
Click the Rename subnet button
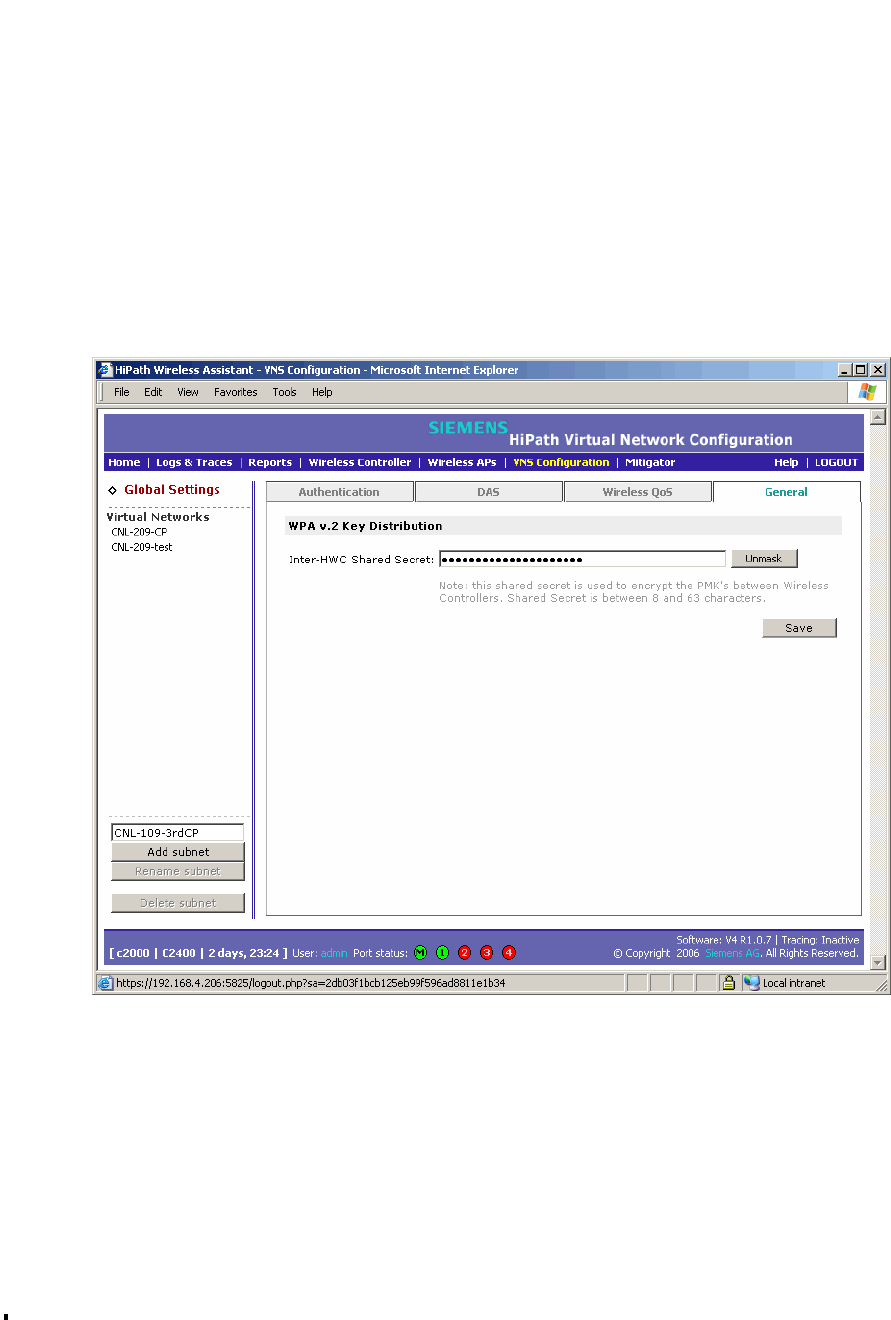tap(178, 872)
